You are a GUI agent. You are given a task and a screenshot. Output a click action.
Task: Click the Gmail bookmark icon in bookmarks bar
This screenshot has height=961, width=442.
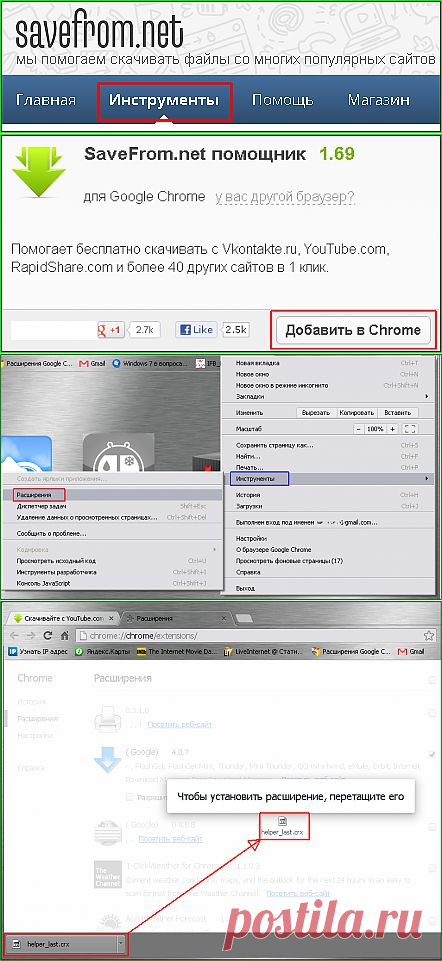(403, 651)
